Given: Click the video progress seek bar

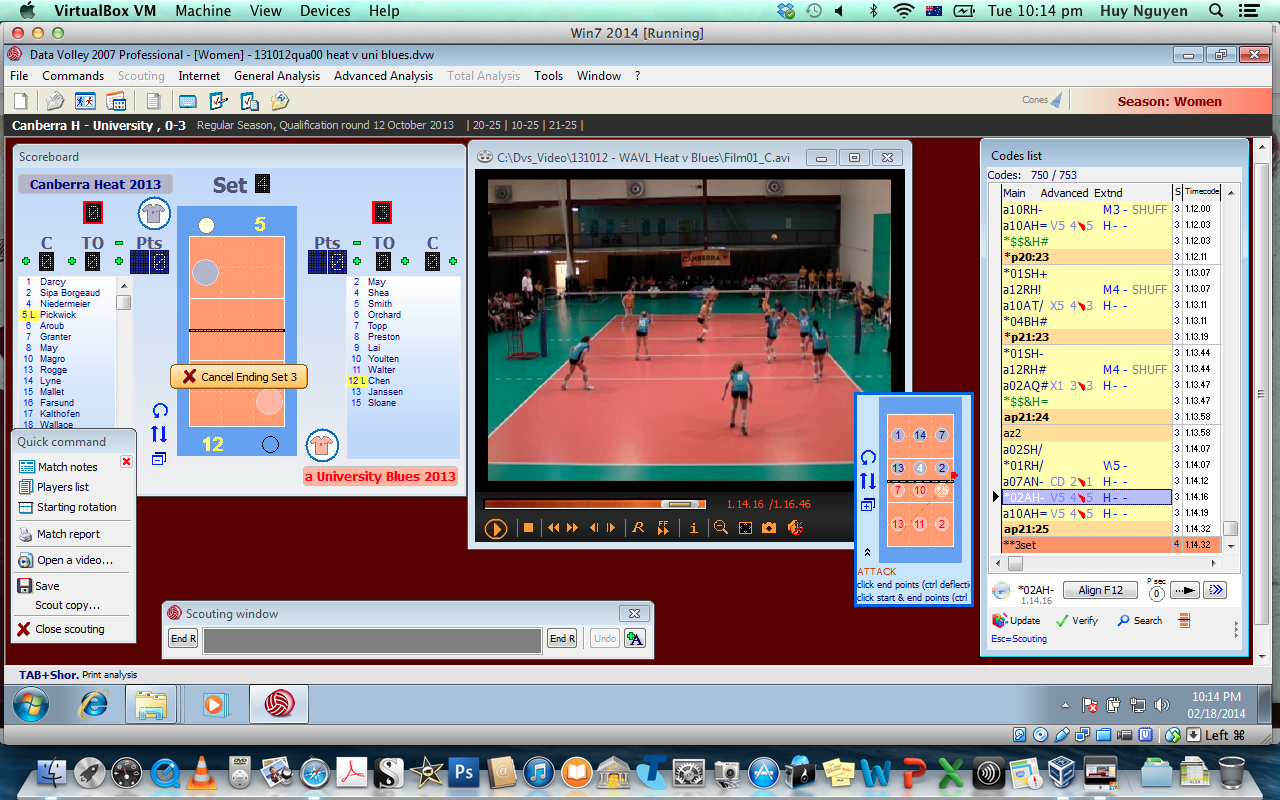Looking at the screenshot, I should (594, 504).
